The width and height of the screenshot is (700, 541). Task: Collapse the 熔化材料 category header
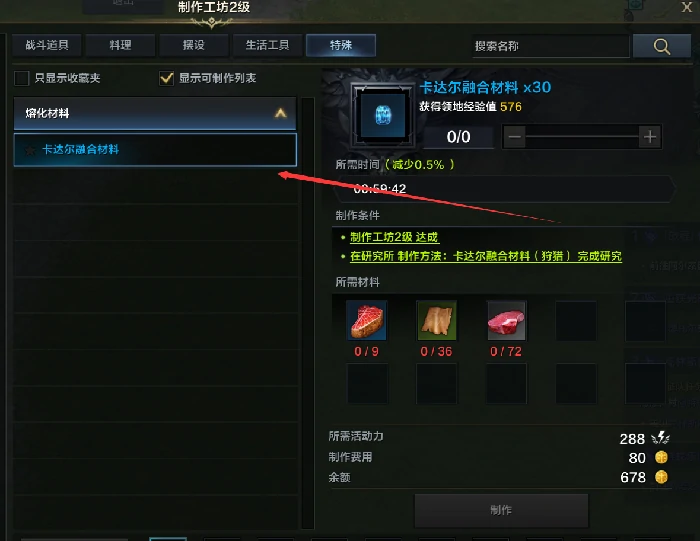coord(155,113)
